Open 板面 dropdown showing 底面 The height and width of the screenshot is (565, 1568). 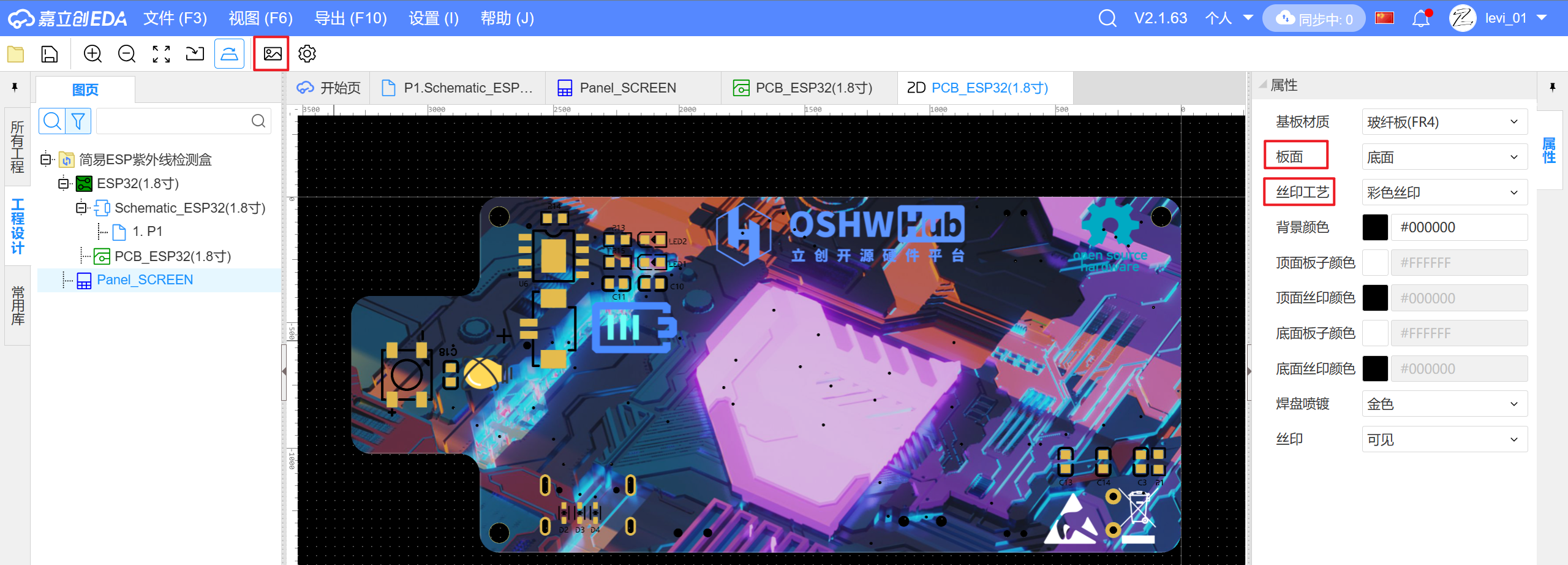pos(1444,157)
